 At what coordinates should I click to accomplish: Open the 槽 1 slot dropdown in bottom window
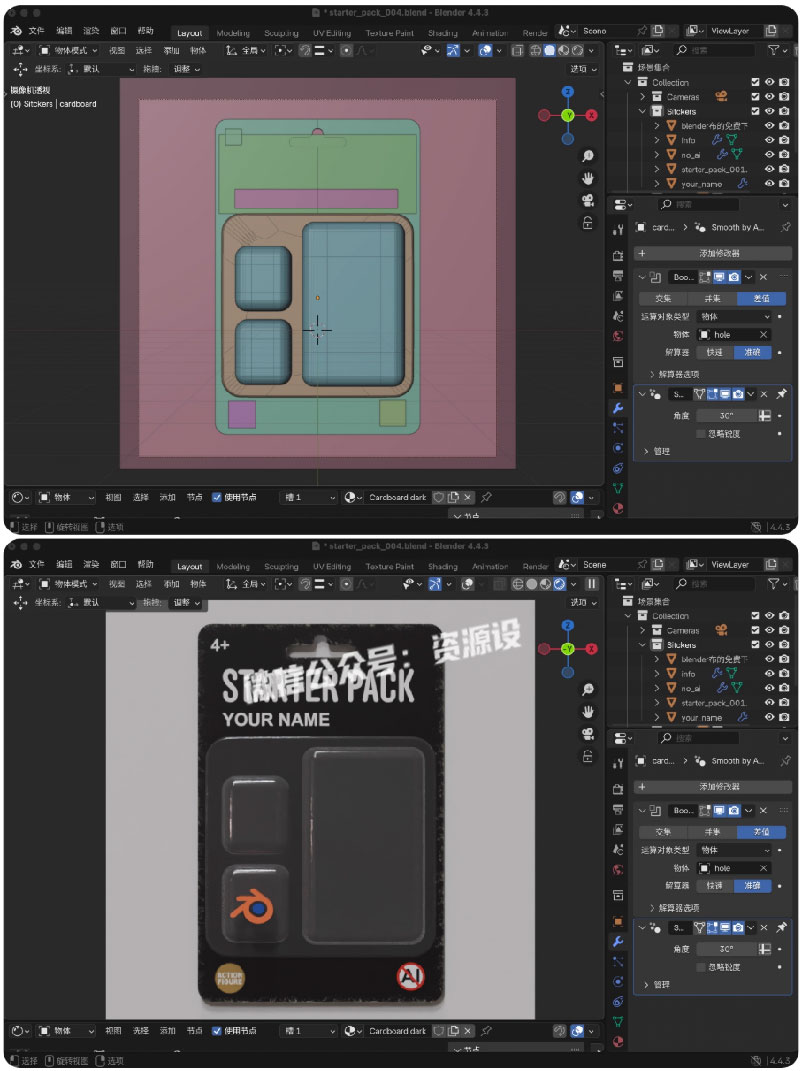click(x=309, y=1031)
